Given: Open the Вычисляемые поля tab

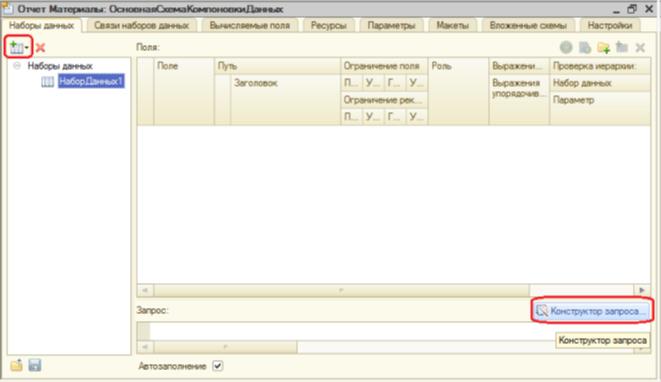Looking at the screenshot, I should pos(250,25).
